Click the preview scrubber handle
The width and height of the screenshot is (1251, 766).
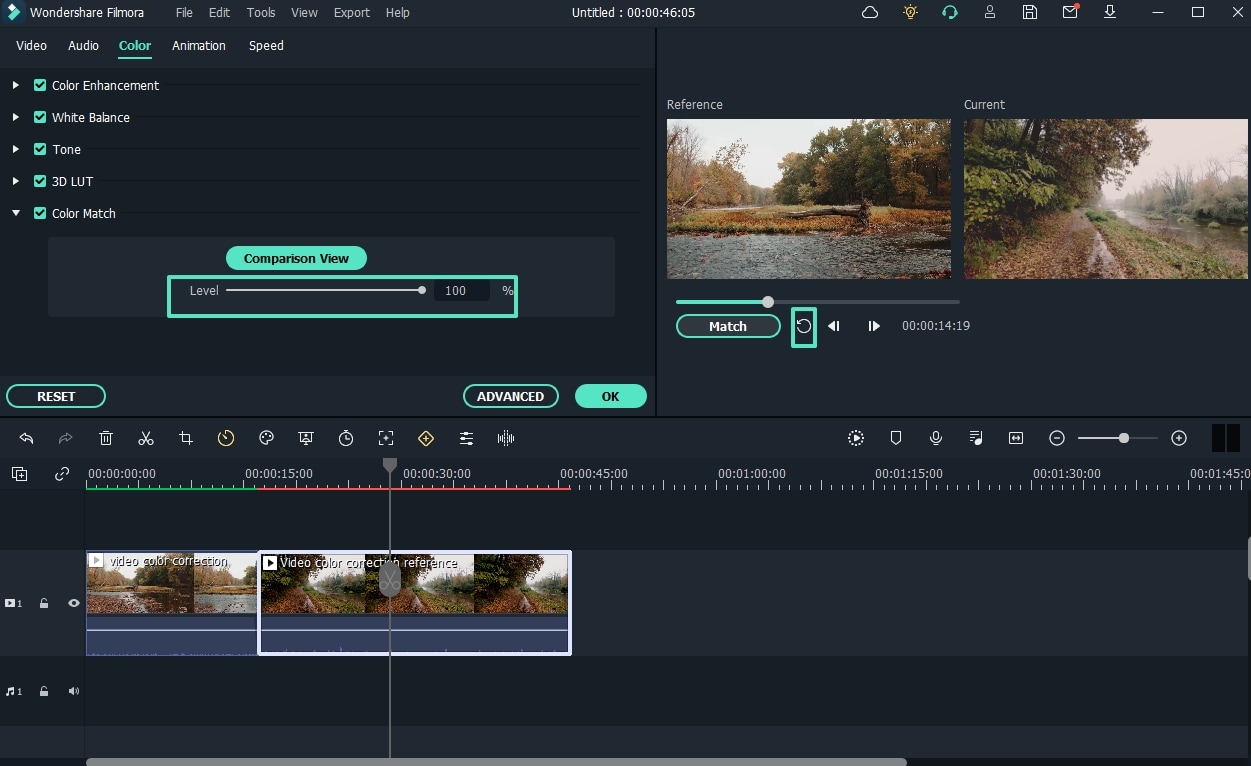(x=768, y=302)
